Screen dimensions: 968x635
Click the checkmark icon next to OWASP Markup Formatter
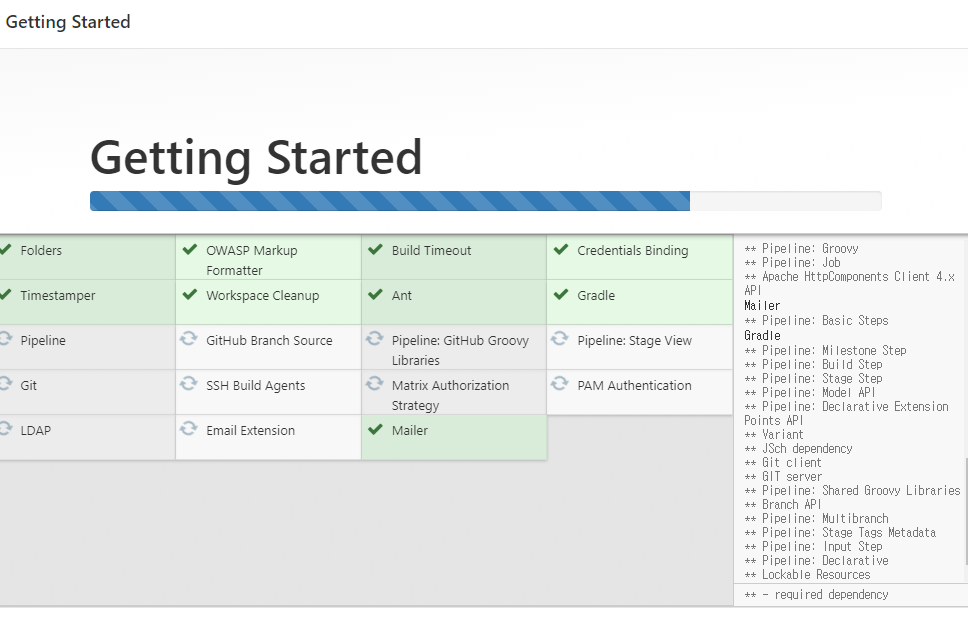[x=190, y=249]
